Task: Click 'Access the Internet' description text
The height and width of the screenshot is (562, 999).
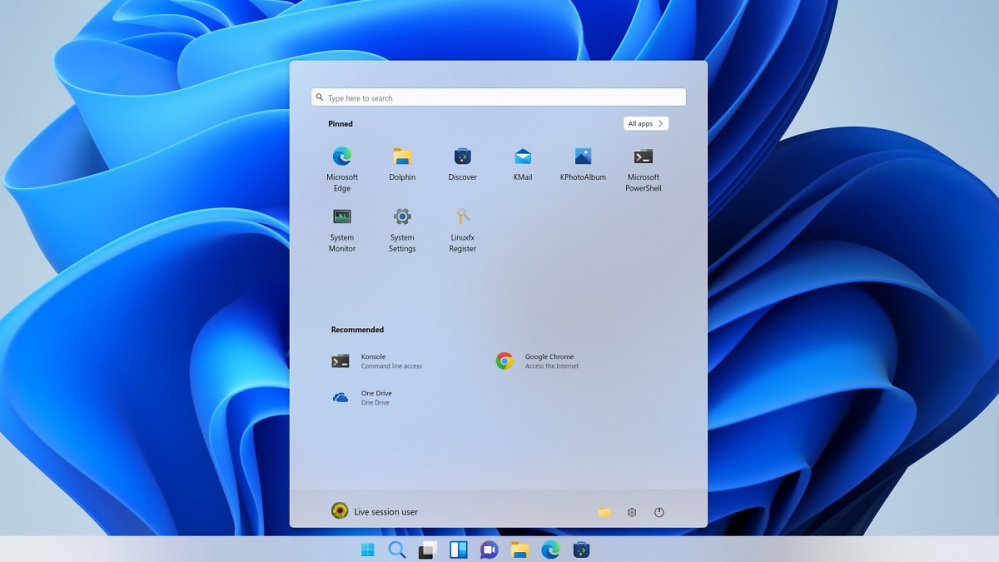Action: click(552, 366)
